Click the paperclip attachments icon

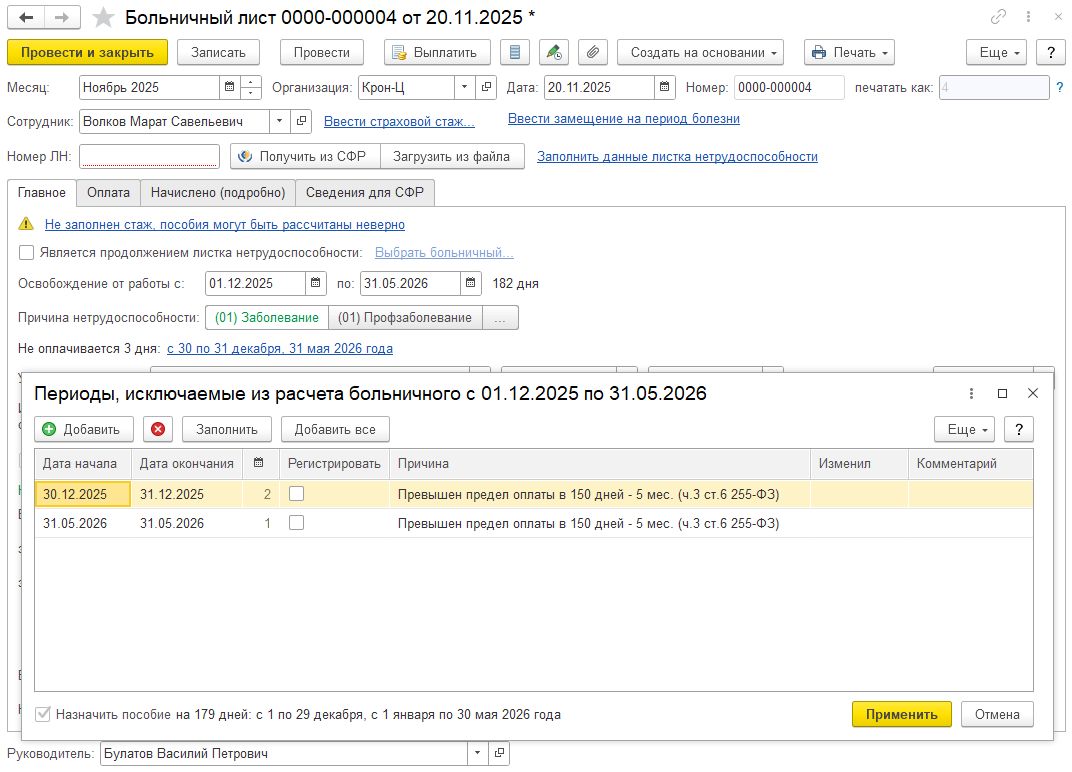pyautogui.click(x=594, y=52)
